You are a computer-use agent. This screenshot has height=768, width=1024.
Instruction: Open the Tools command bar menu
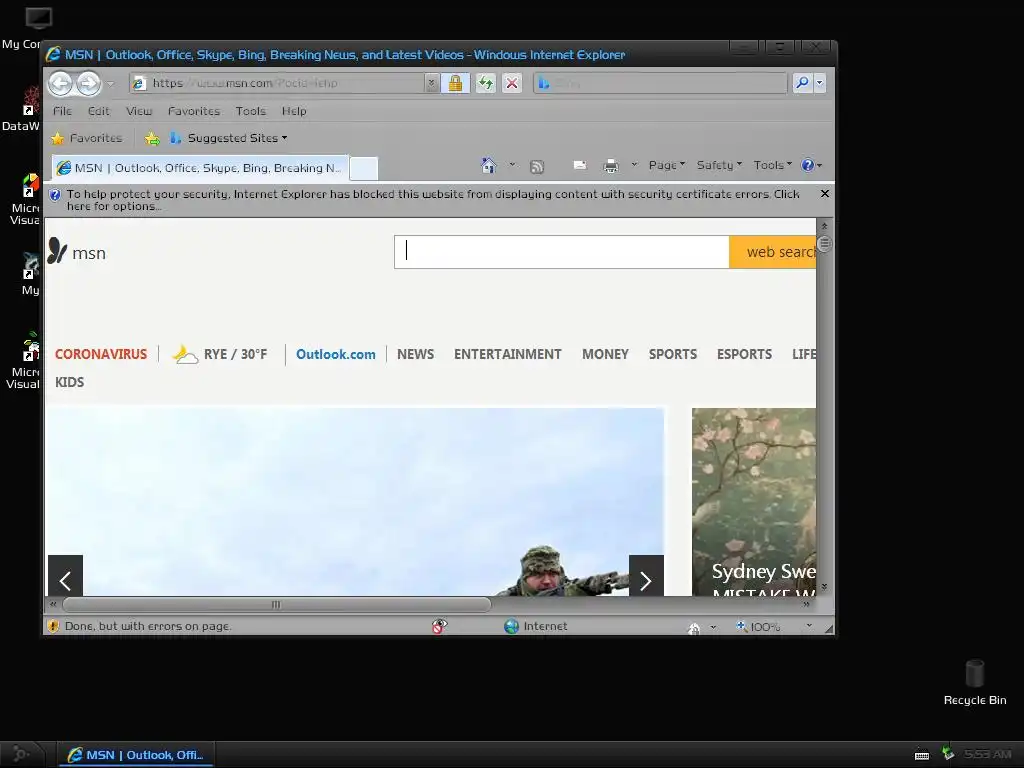(773, 165)
